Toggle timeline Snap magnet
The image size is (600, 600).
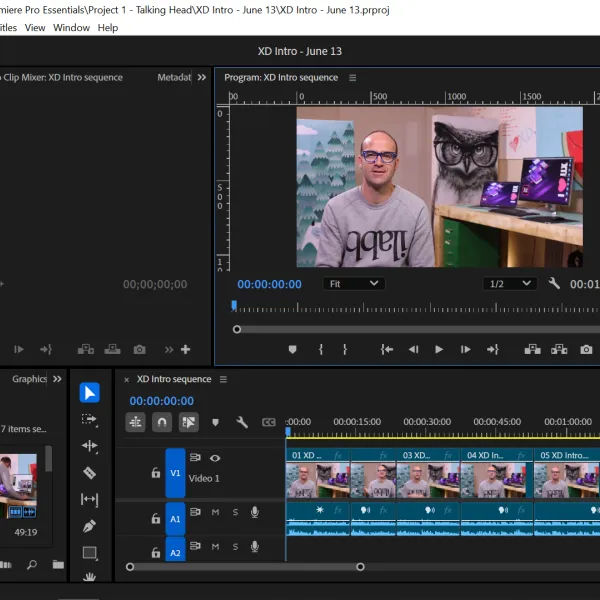tap(162, 422)
